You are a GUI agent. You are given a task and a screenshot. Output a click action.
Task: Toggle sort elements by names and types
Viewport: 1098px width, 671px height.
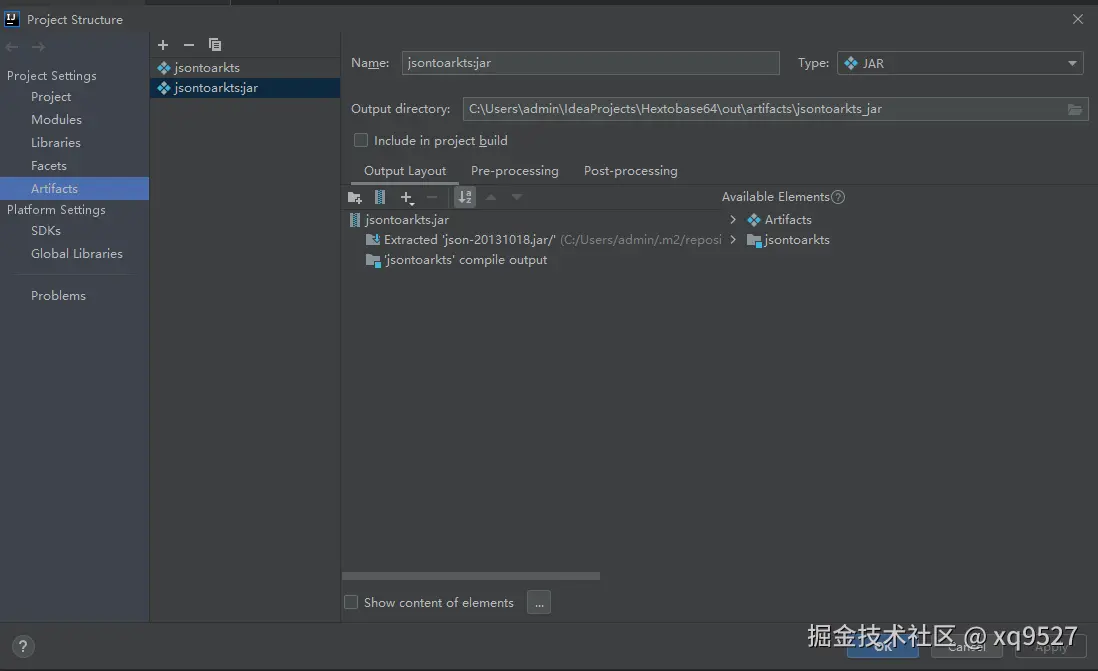(x=465, y=198)
